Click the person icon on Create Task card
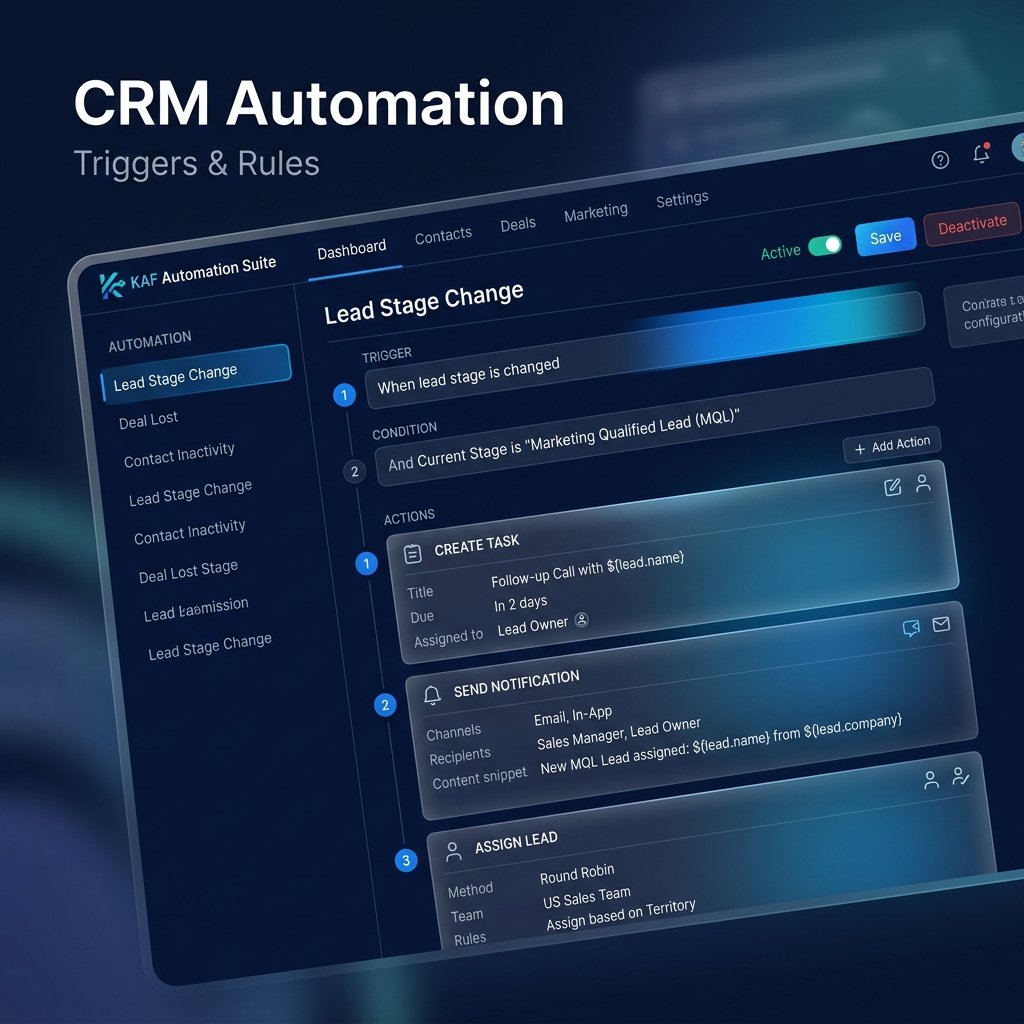The image size is (1024, 1024). tap(923, 483)
